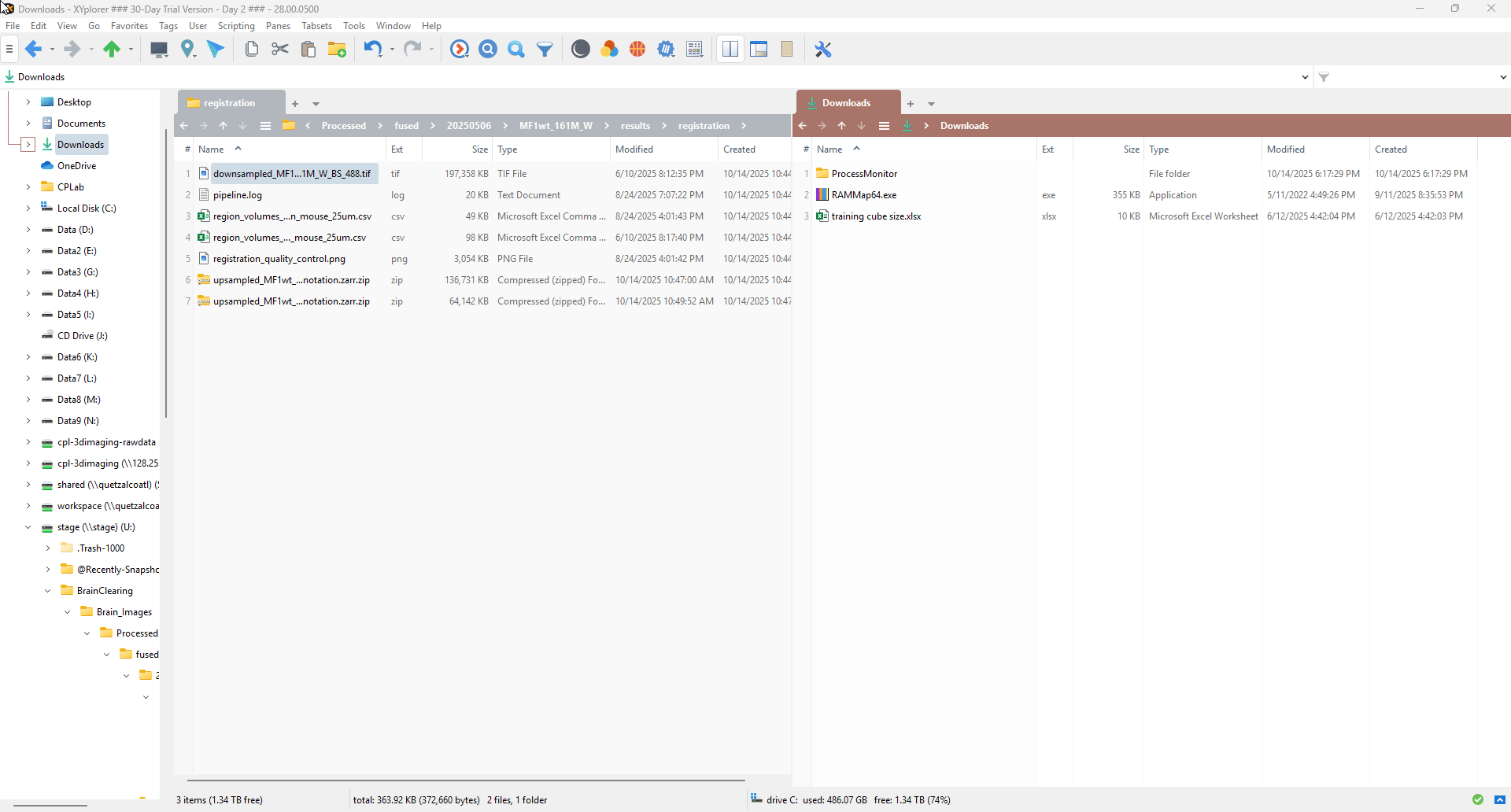Click the Configuration wrench icon
Screen dimensions: 1511x812
pos(823,50)
